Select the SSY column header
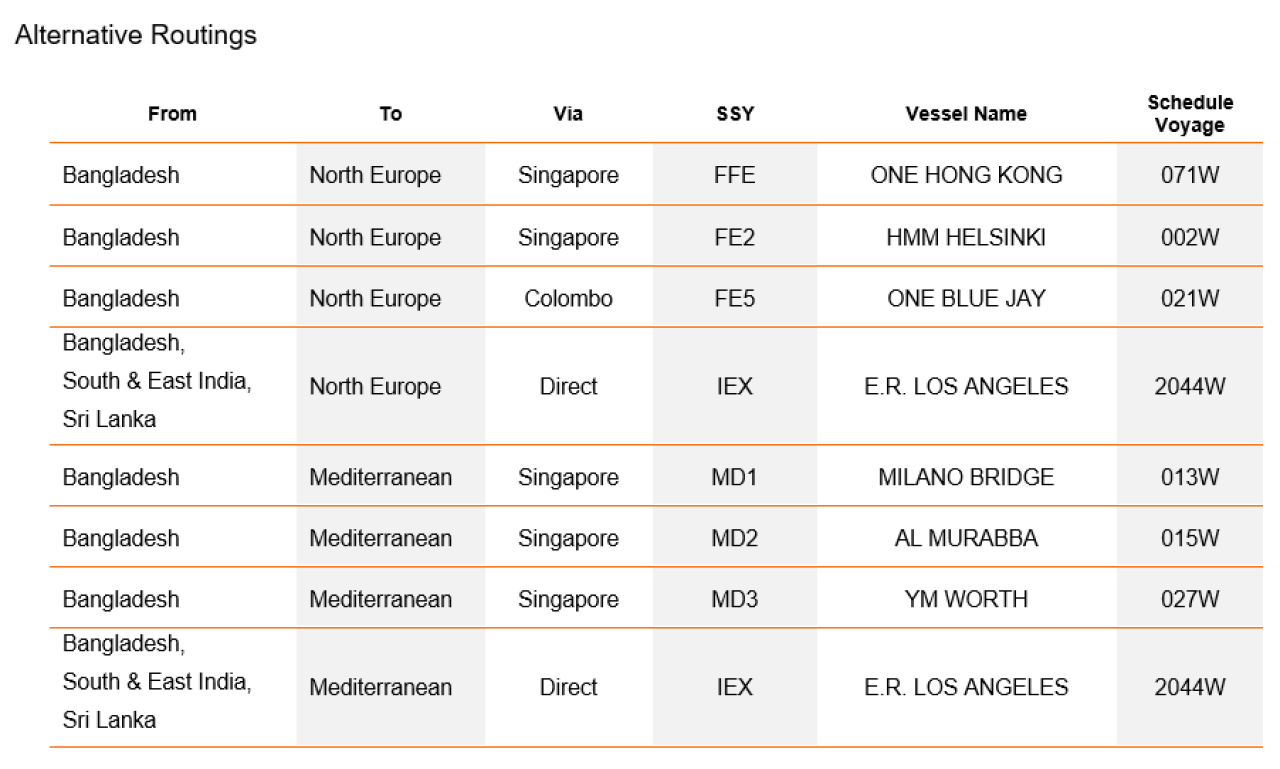Viewport: 1280px width, 769px height. (x=735, y=114)
